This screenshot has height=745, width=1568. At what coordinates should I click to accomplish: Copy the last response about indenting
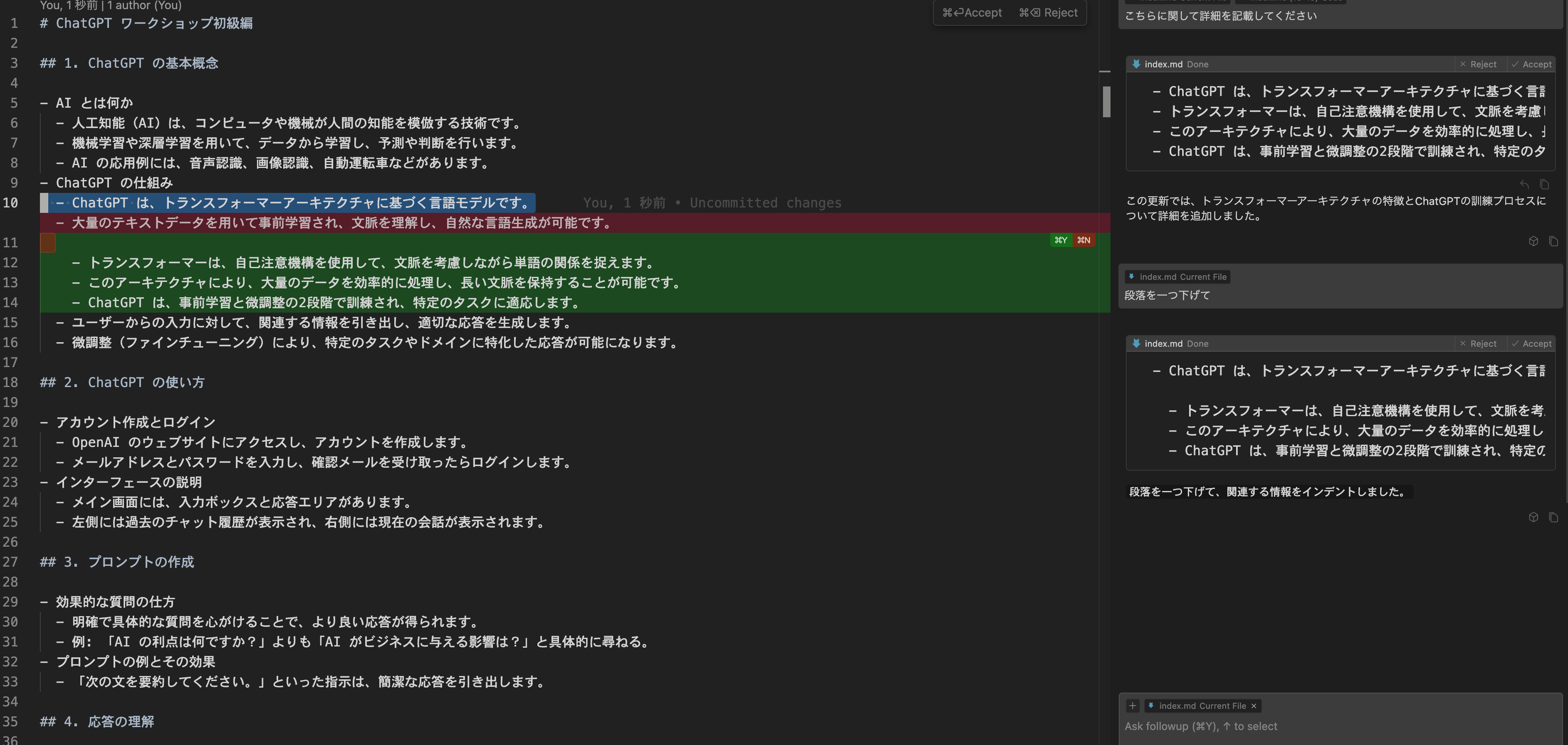tap(1553, 517)
